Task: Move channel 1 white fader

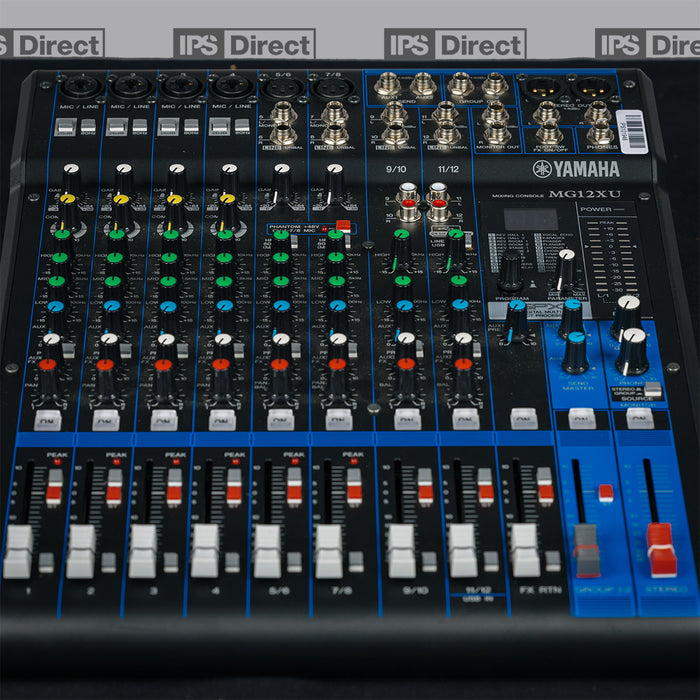Action: (18, 551)
